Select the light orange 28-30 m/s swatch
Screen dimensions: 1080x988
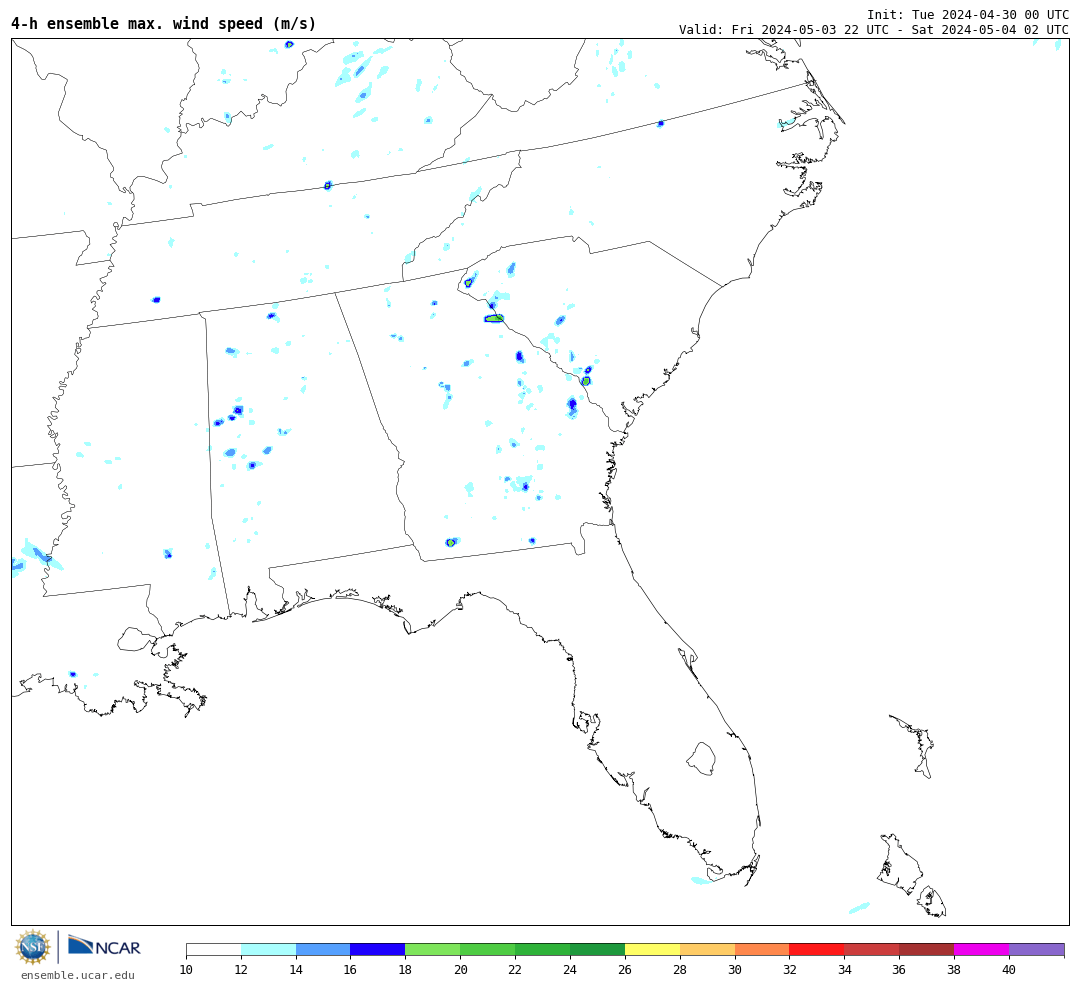(707, 950)
